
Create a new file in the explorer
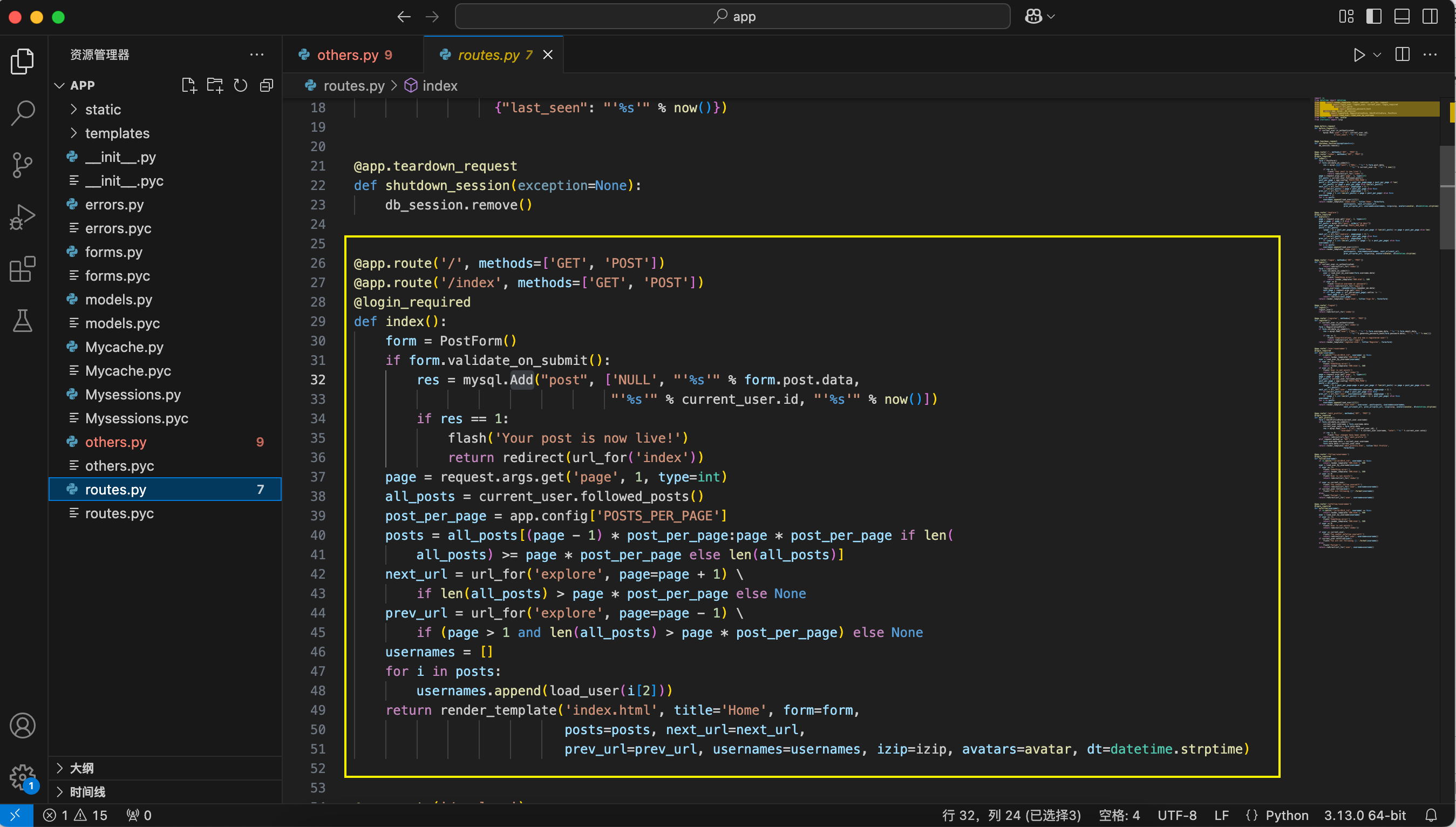189,85
